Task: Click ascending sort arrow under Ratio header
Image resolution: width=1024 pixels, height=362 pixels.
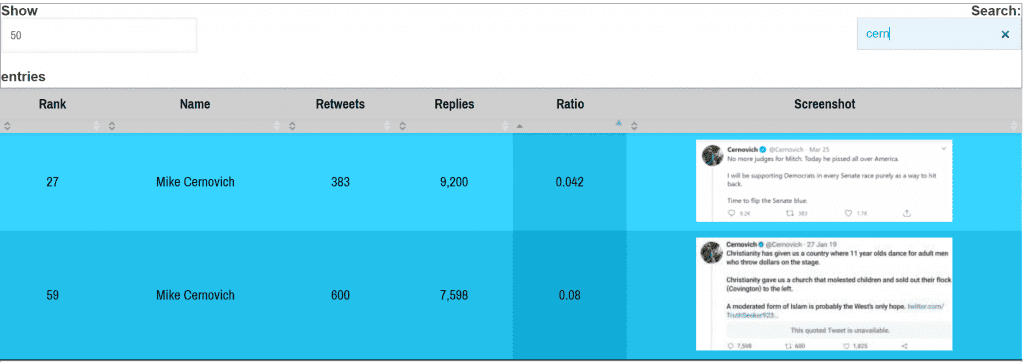Action: [x=520, y=125]
